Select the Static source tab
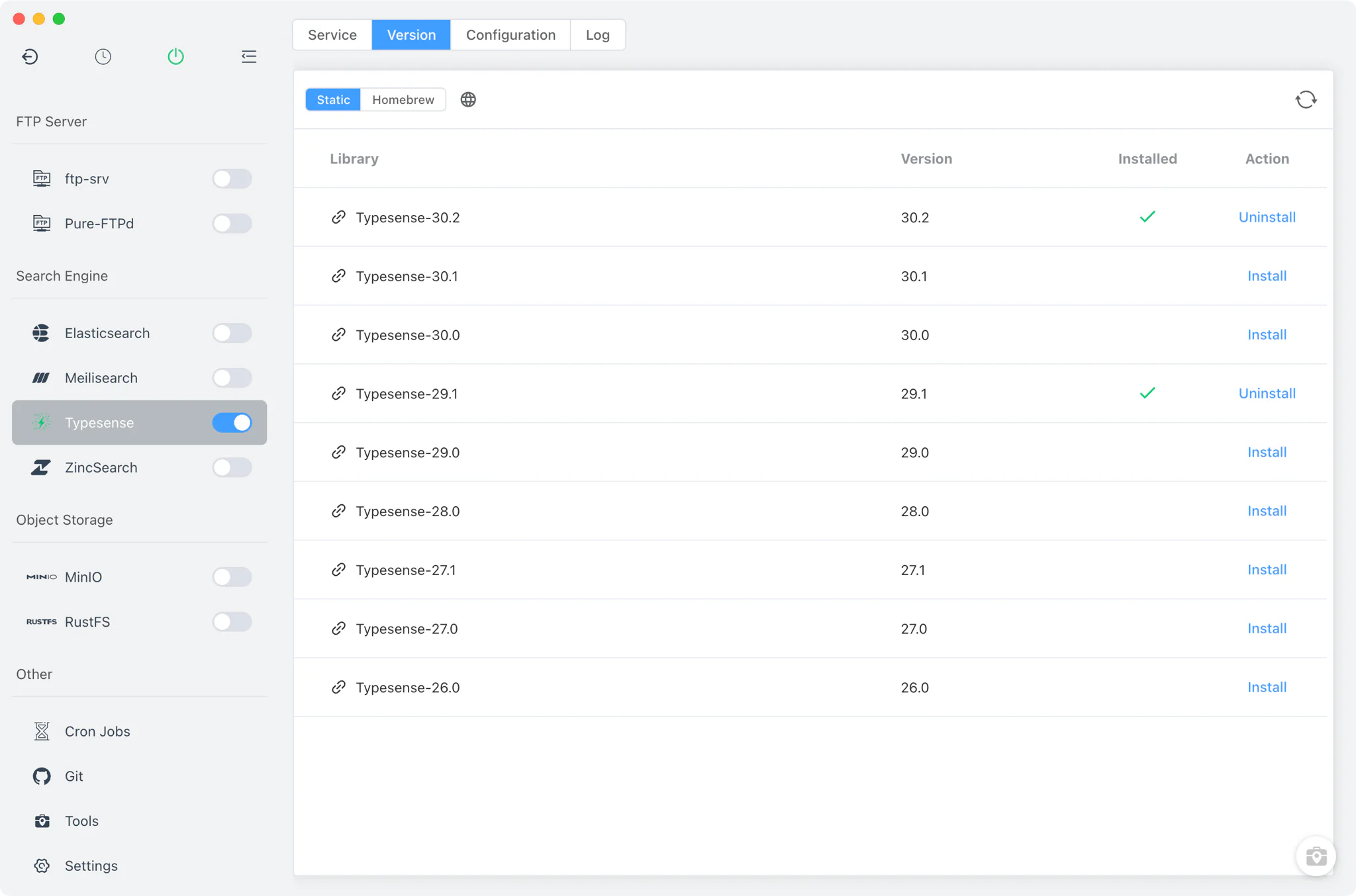Viewport: 1356px width, 896px height. point(333,99)
